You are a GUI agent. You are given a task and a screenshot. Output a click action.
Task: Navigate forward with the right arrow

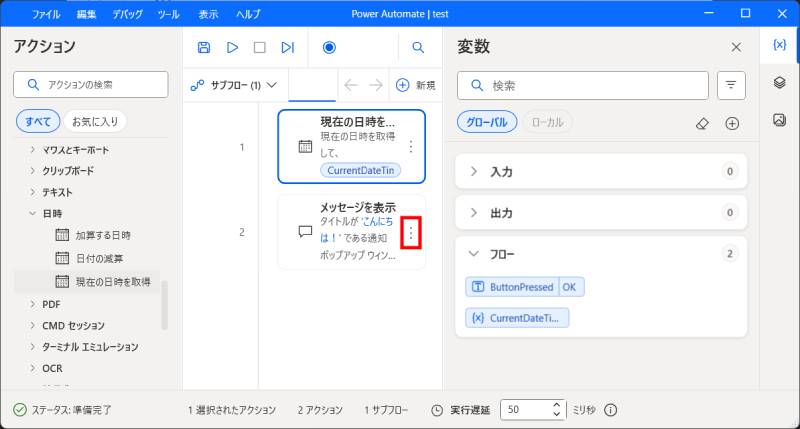click(376, 85)
